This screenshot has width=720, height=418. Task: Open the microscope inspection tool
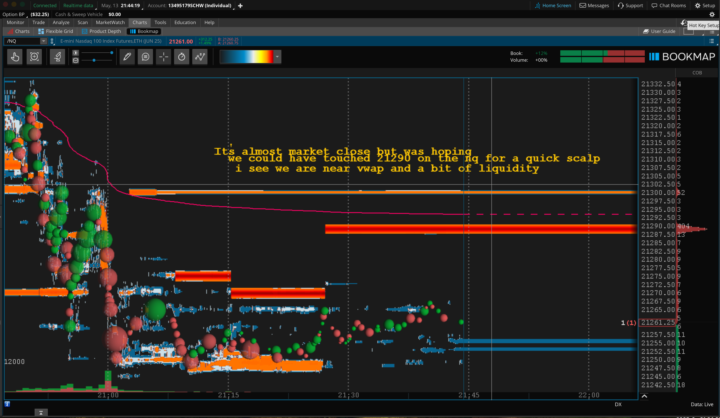pyautogui.click(x=57, y=57)
